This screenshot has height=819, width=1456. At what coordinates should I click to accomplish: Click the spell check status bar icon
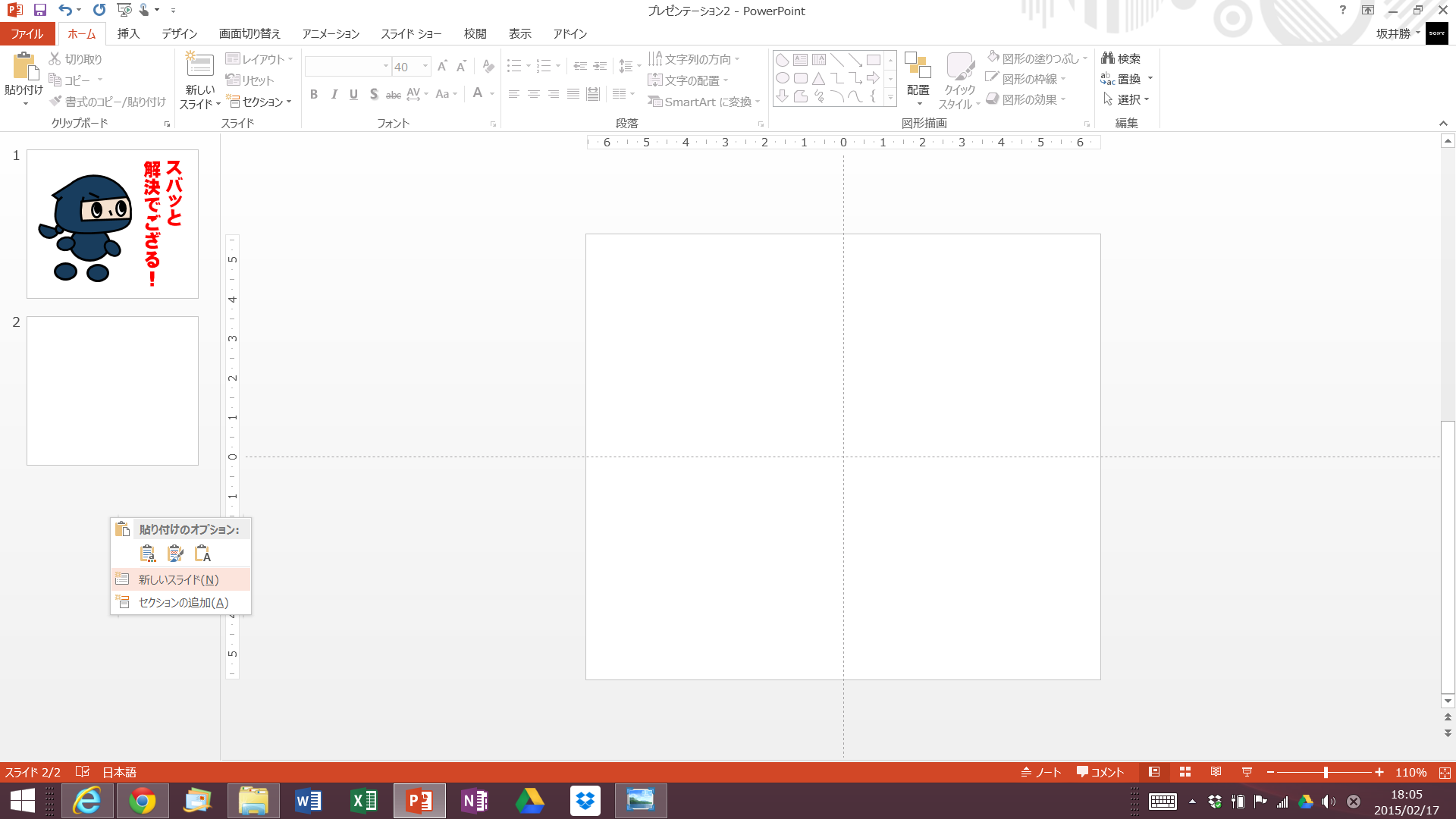point(83,772)
